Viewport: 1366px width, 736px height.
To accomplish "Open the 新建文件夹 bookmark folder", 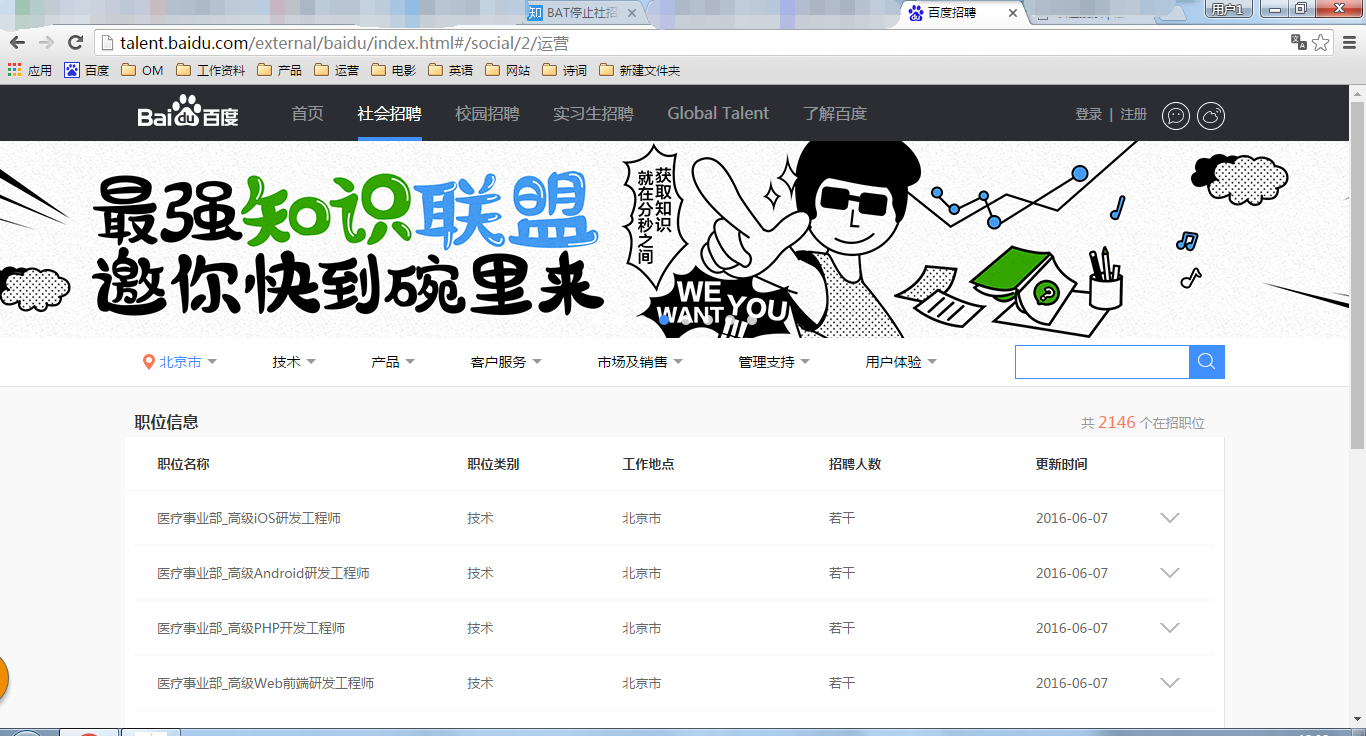I will (x=639, y=70).
